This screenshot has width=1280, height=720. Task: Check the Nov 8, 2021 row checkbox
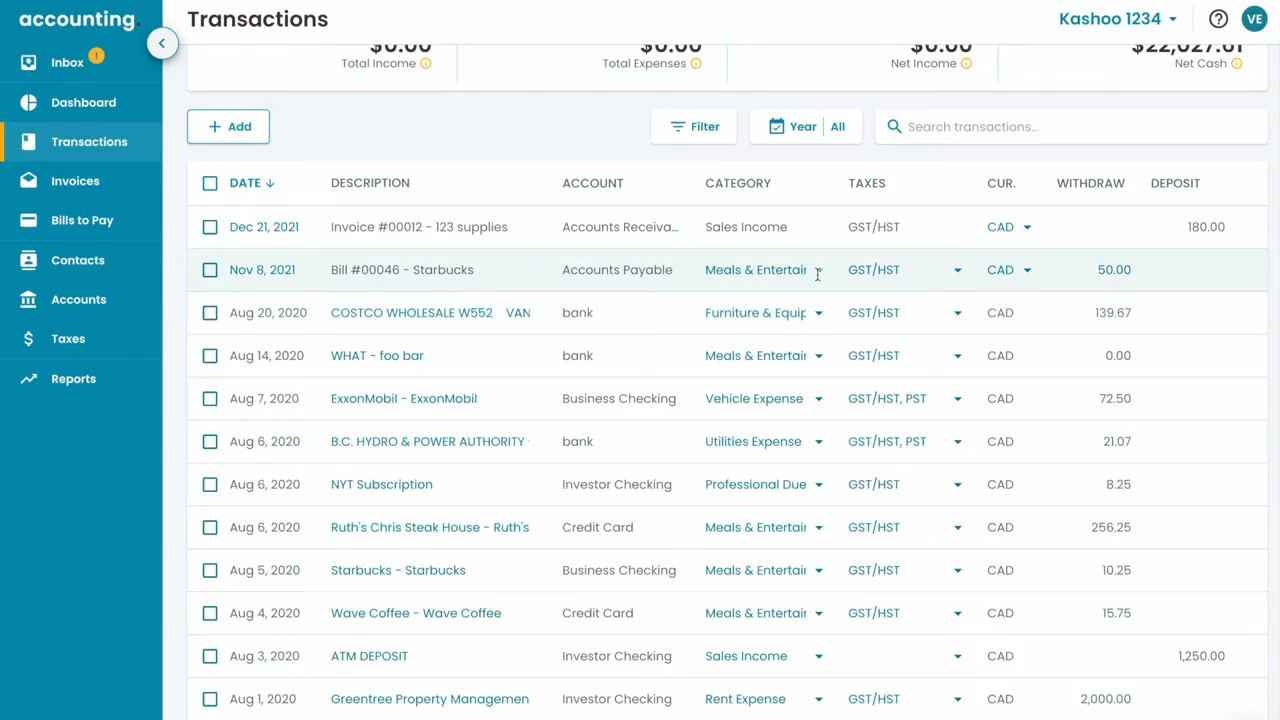[210, 270]
